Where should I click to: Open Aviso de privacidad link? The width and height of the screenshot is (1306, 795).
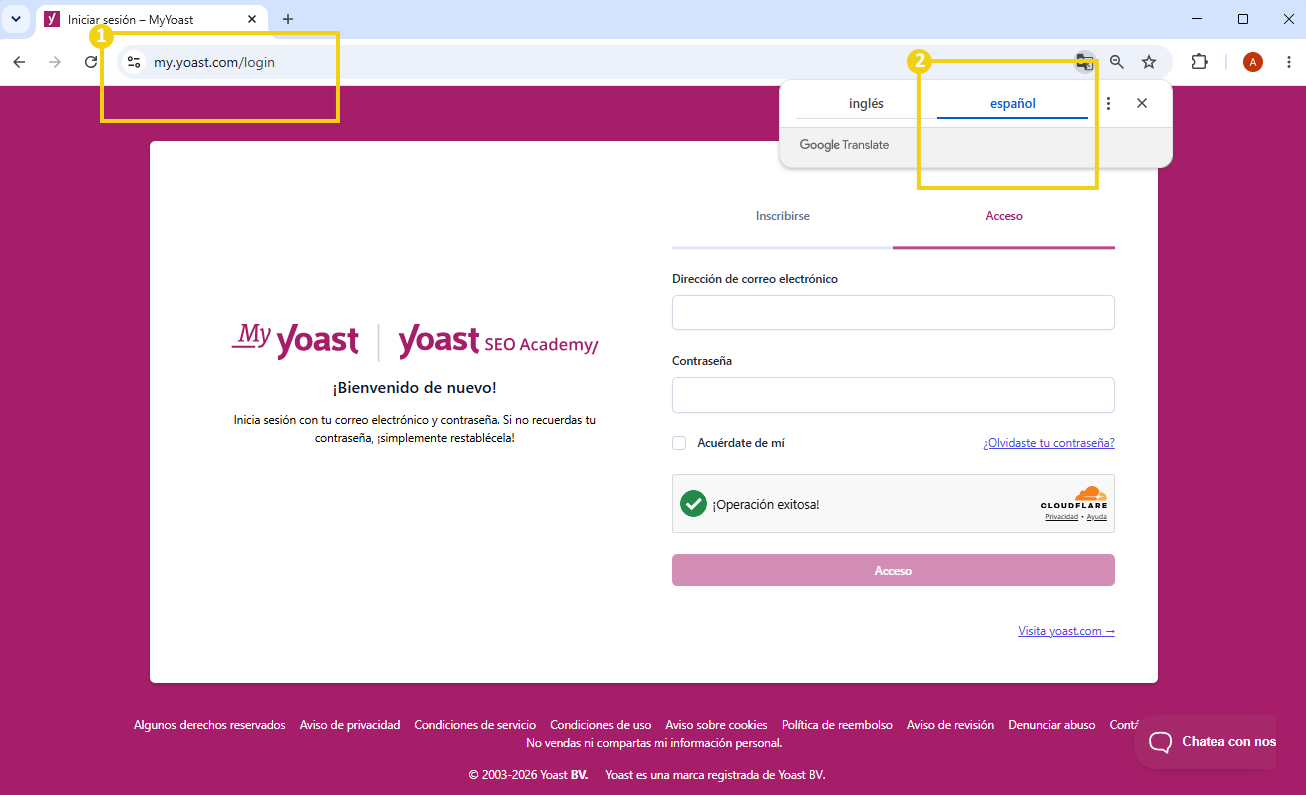(350, 725)
